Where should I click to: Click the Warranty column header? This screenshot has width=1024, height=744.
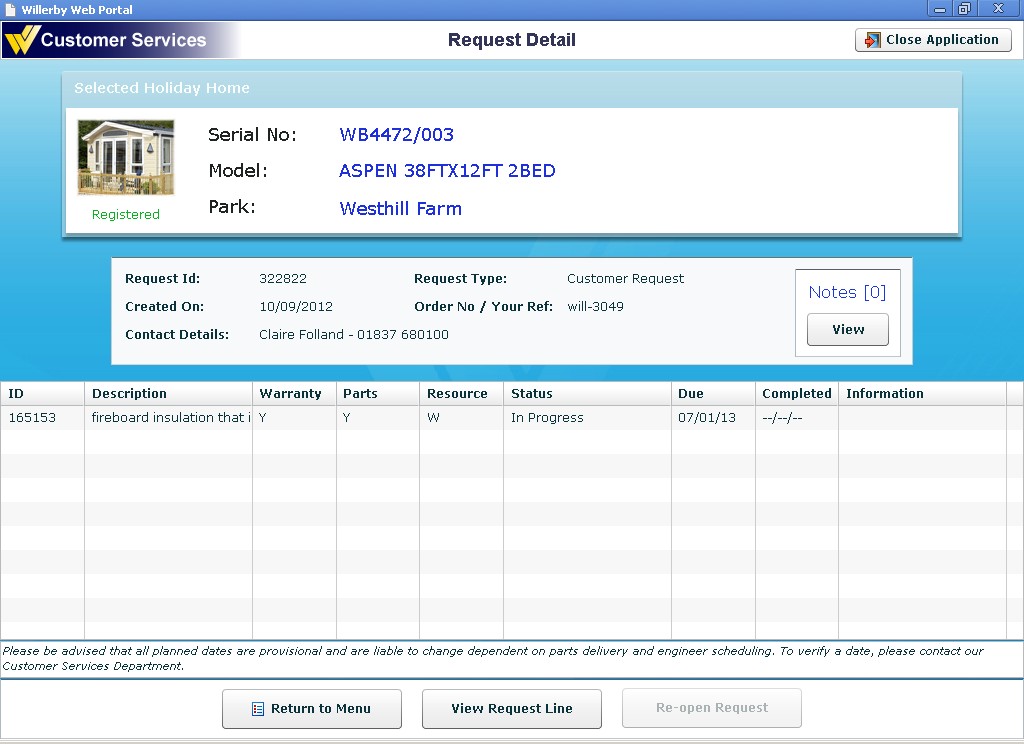click(x=293, y=394)
